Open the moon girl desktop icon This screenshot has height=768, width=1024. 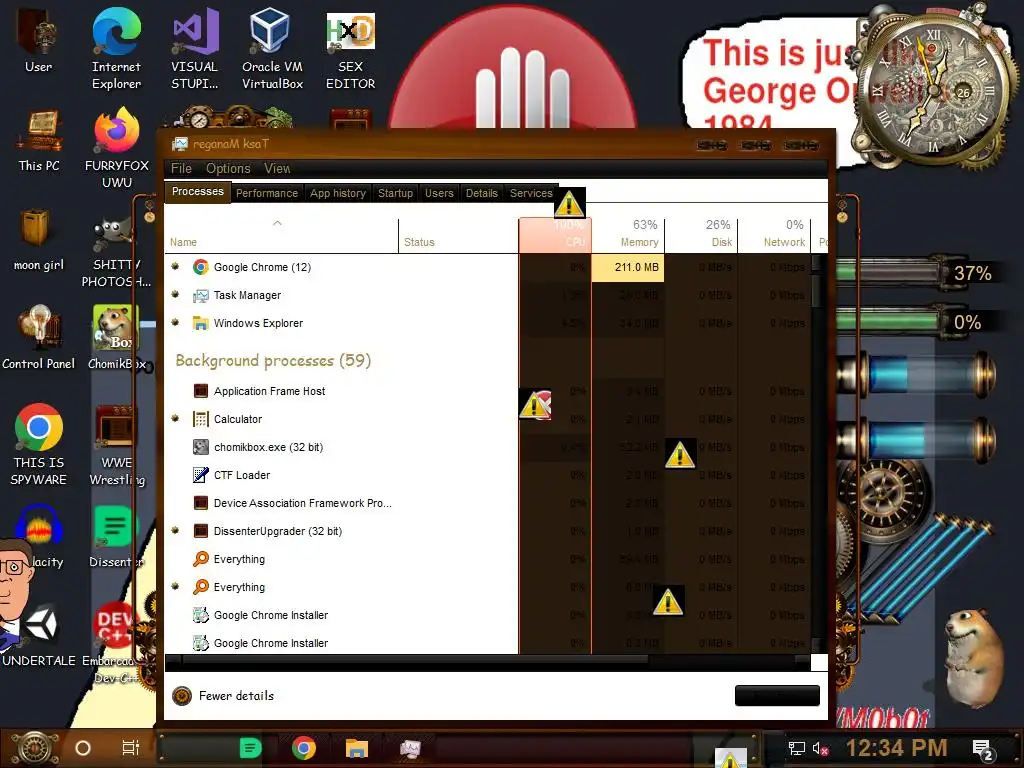coord(39,240)
